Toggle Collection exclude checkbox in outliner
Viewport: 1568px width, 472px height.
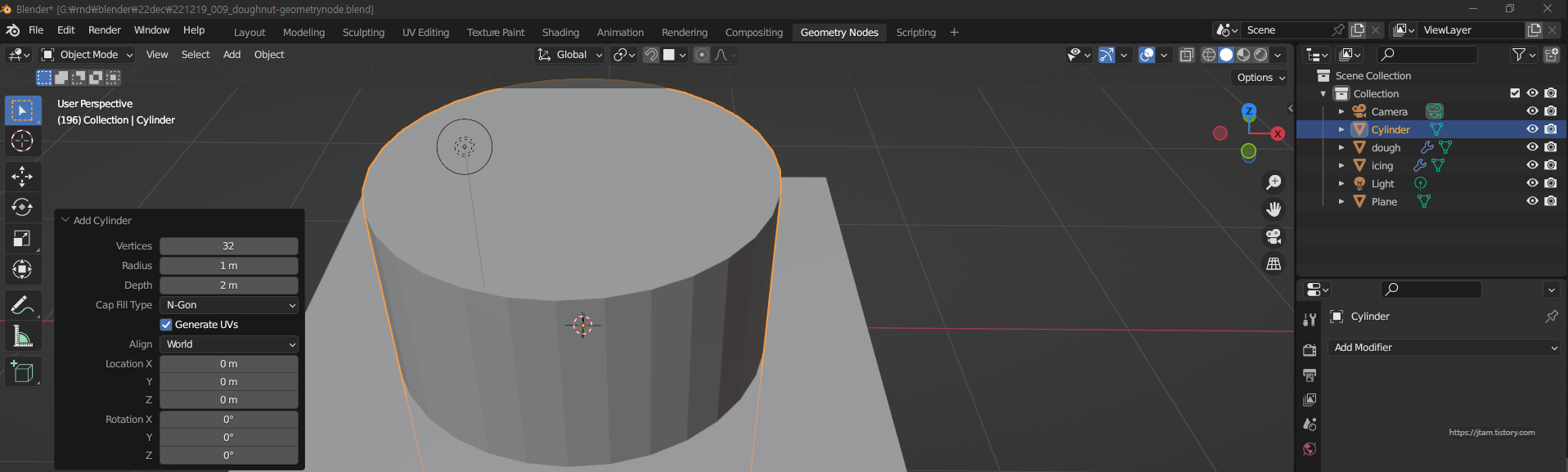(x=1515, y=93)
